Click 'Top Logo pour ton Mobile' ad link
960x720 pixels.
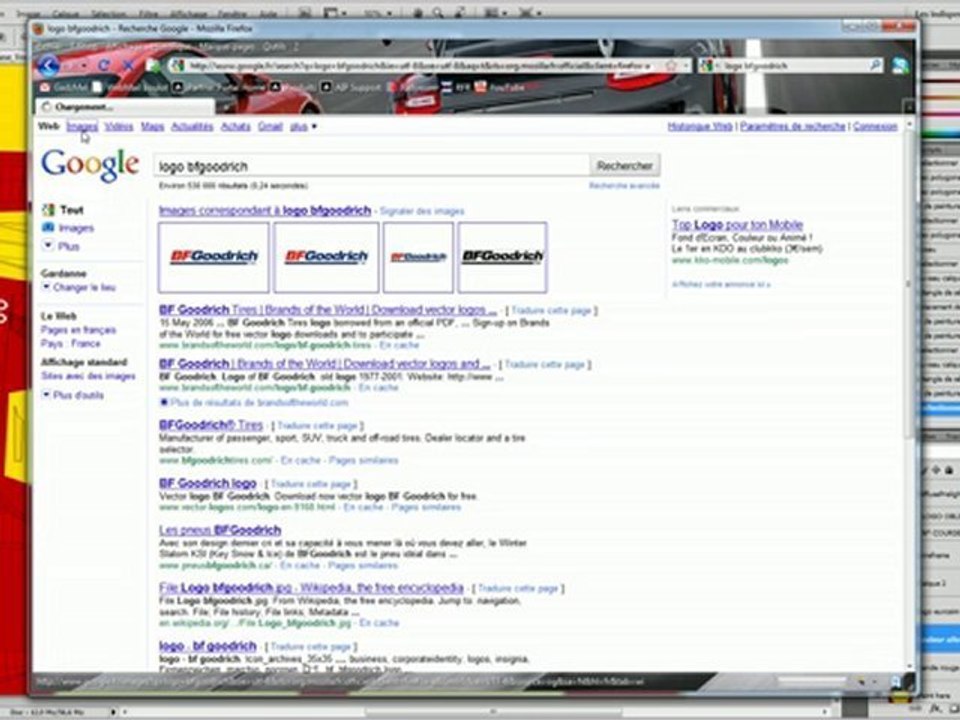737,225
